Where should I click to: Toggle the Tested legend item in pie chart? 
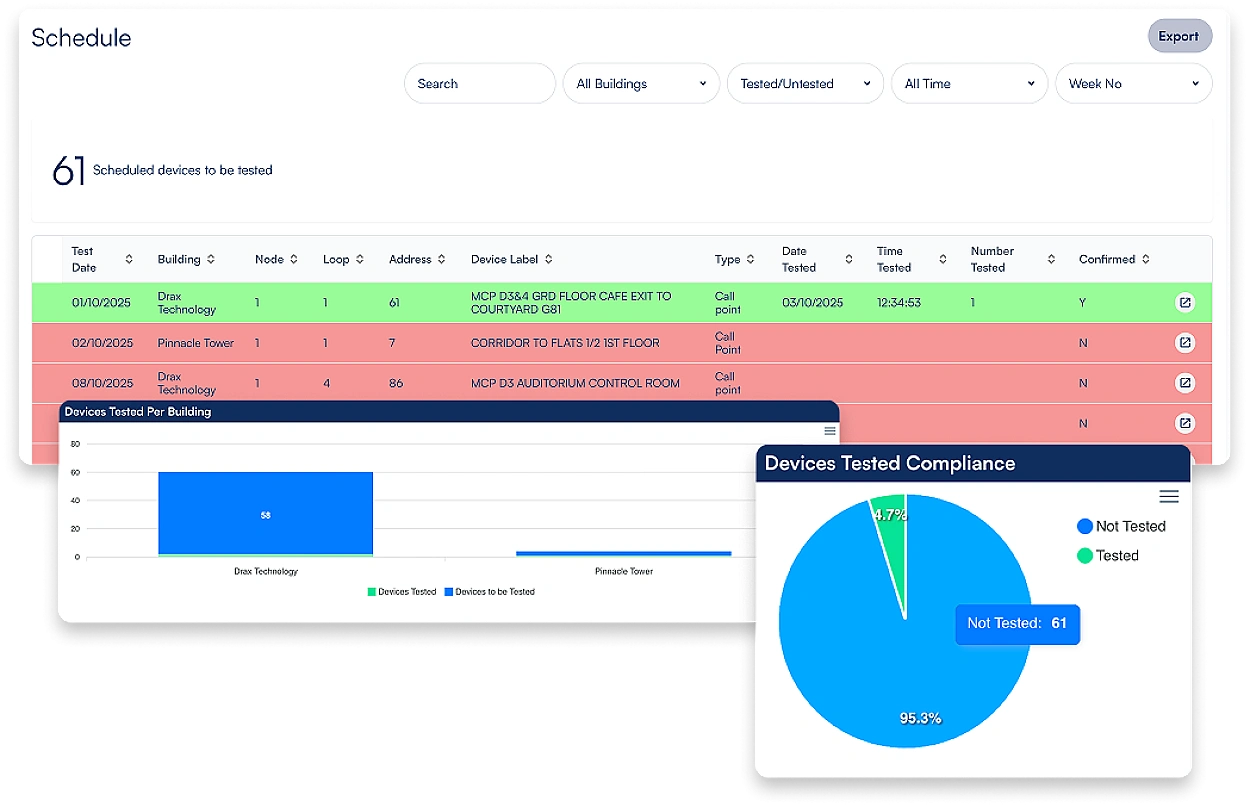(1108, 555)
